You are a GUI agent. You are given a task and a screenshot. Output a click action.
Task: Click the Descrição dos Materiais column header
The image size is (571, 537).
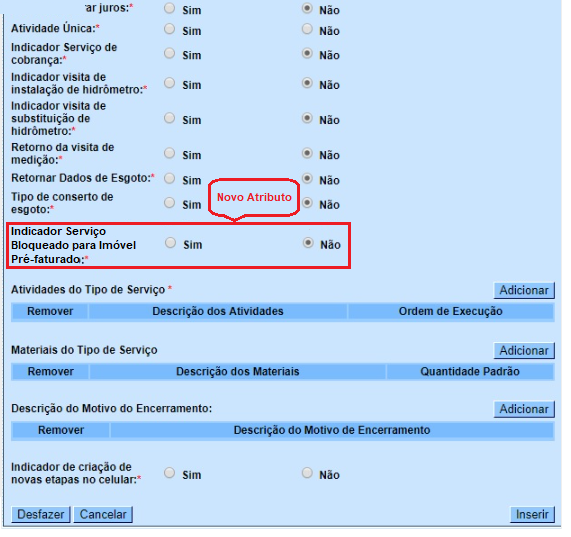click(238, 372)
